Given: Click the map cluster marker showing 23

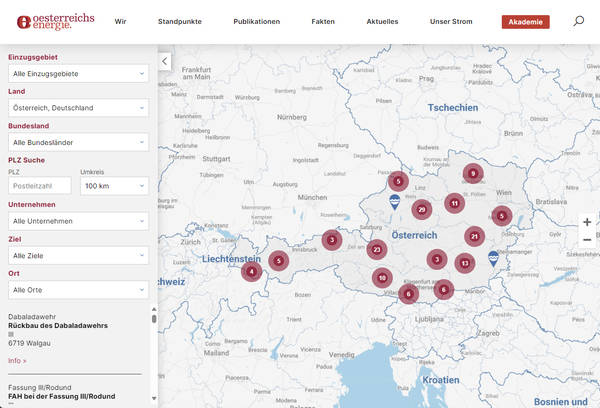Looking at the screenshot, I should (376, 250).
